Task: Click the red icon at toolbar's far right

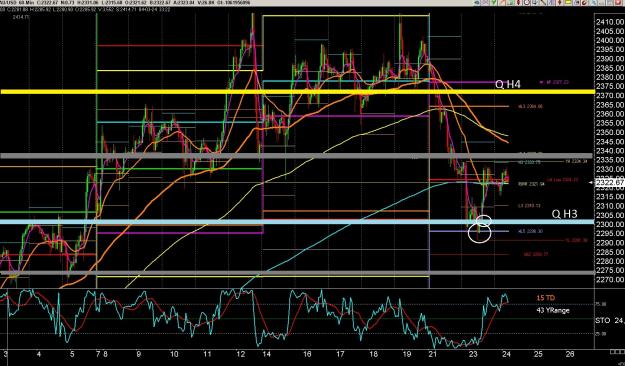Action: point(618,2)
